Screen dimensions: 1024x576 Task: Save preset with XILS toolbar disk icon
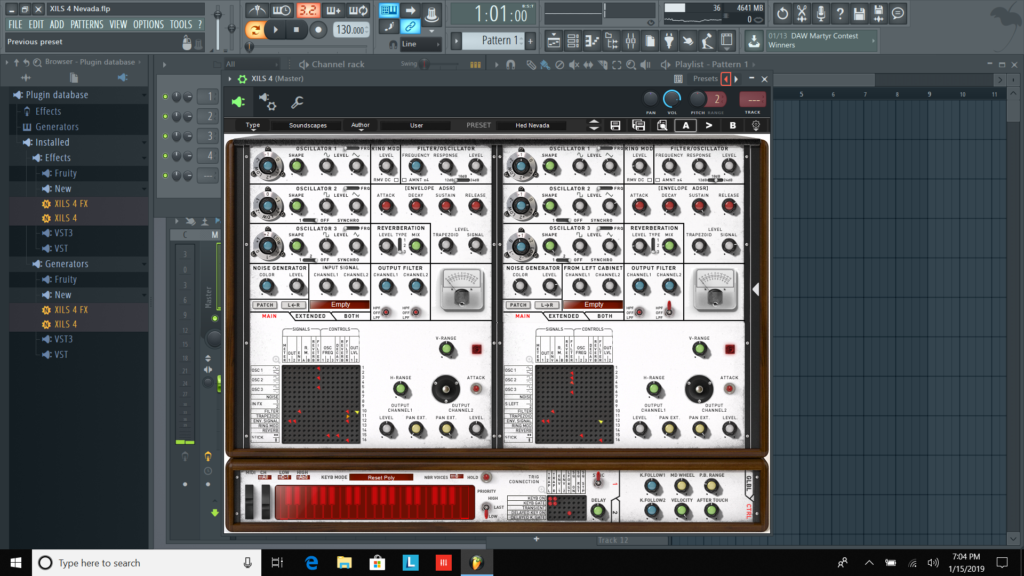coord(615,125)
